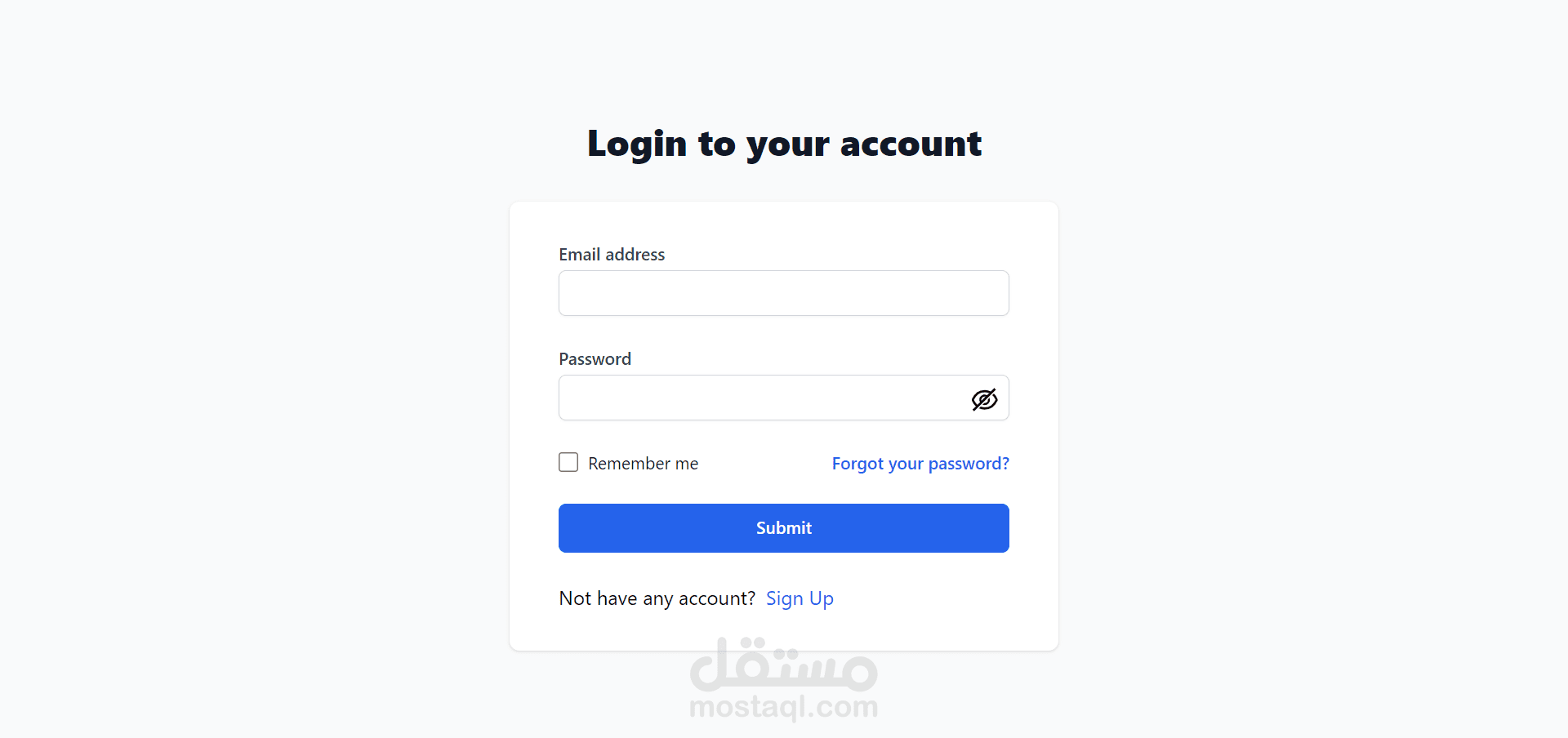The image size is (1568, 738).
Task: Send the login form via Submit
Action: pyautogui.click(x=784, y=528)
